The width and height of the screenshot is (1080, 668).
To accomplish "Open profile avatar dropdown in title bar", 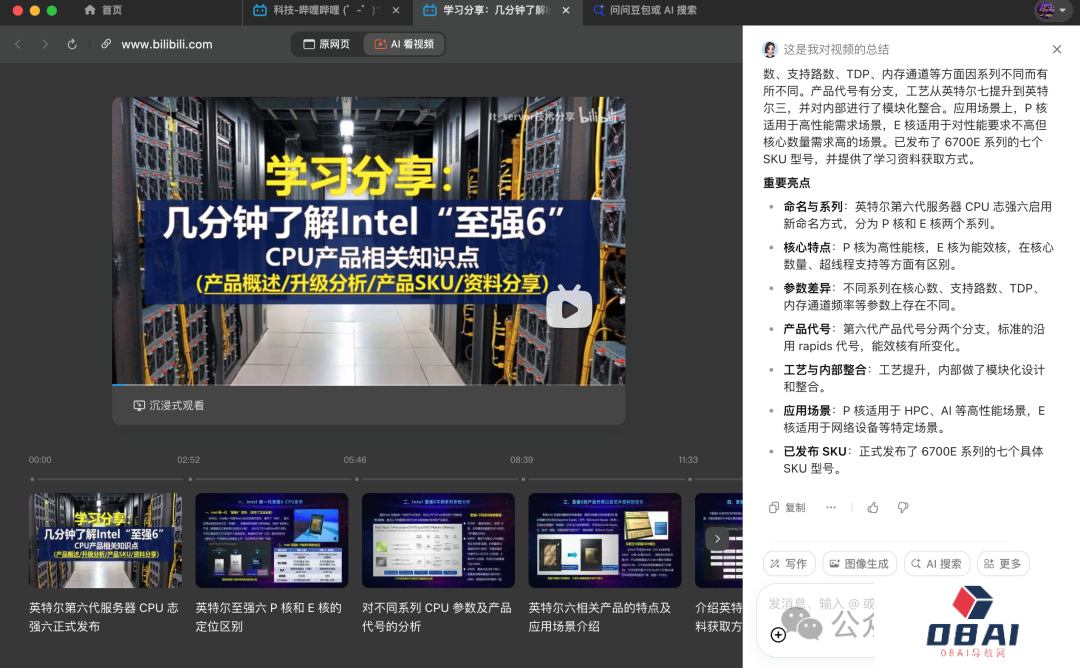I will [x=1050, y=10].
